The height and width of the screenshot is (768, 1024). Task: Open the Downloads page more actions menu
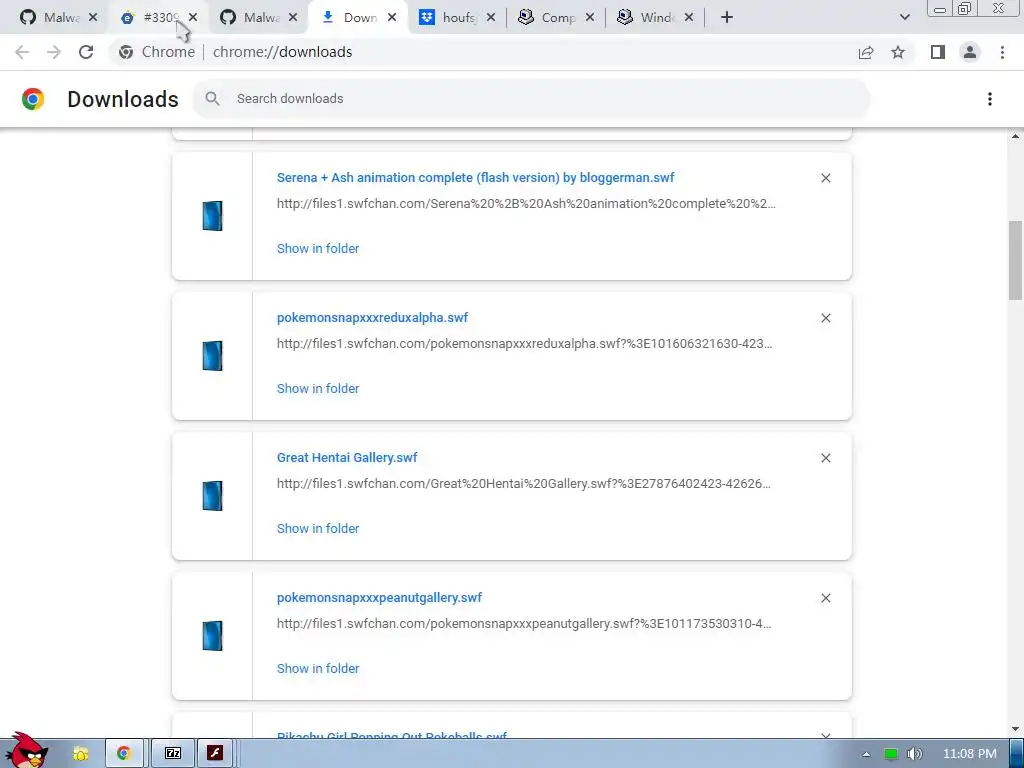click(x=990, y=99)
